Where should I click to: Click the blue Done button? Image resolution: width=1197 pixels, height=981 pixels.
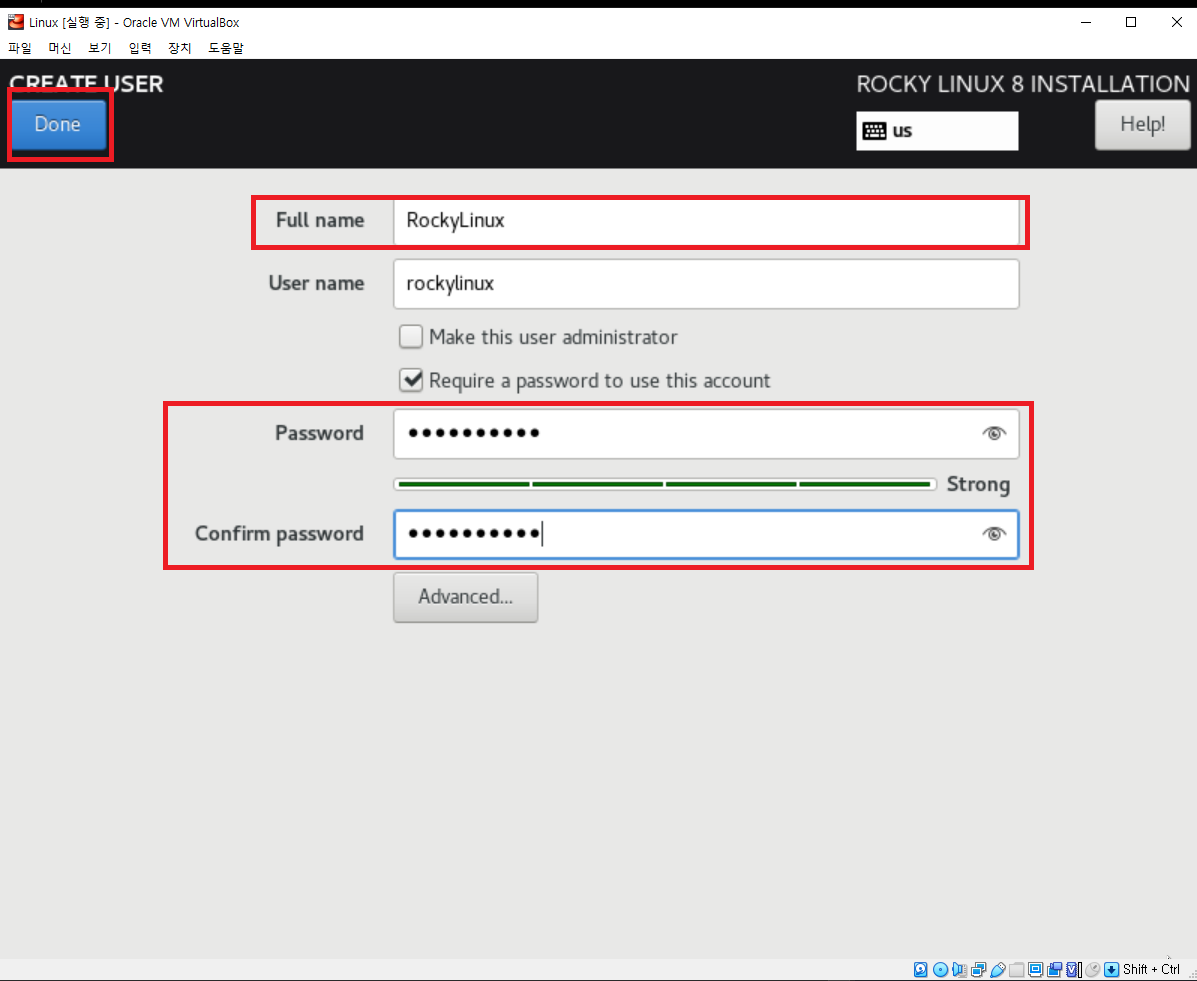point(58,124)
